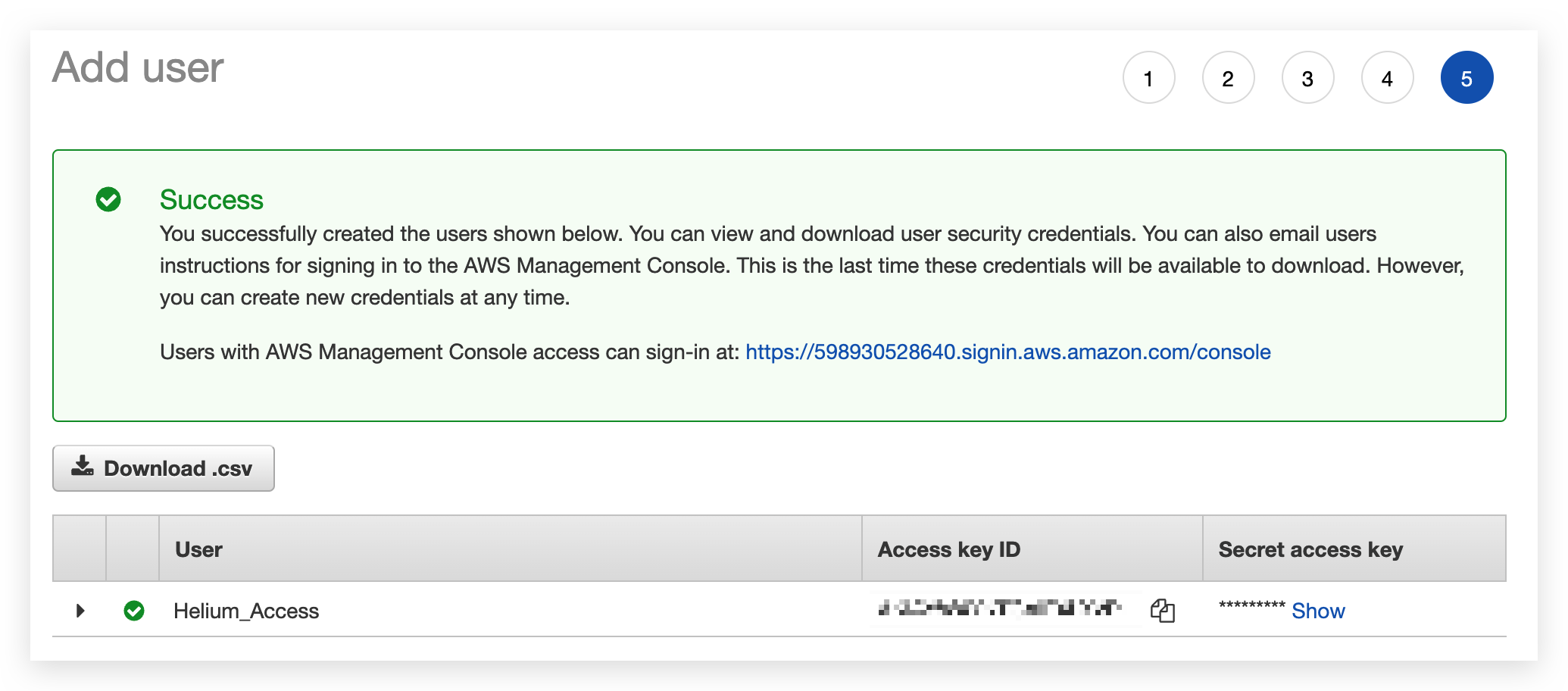This screenshot has height=691, width=1568.
Task: Go to wizard step 3
Action: click(x=1307, y=77)
